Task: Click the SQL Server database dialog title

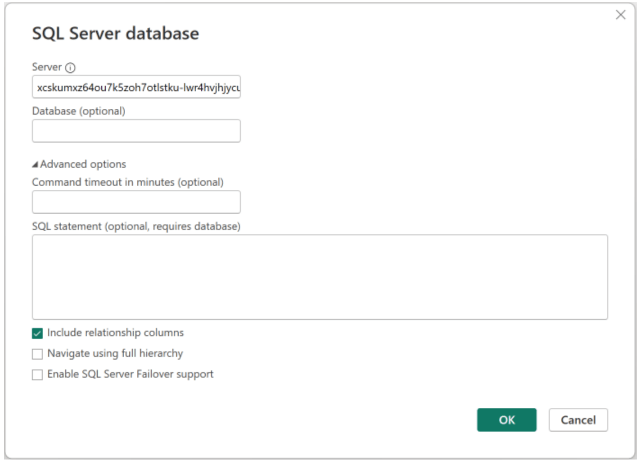Action: [x=115, y=33]
